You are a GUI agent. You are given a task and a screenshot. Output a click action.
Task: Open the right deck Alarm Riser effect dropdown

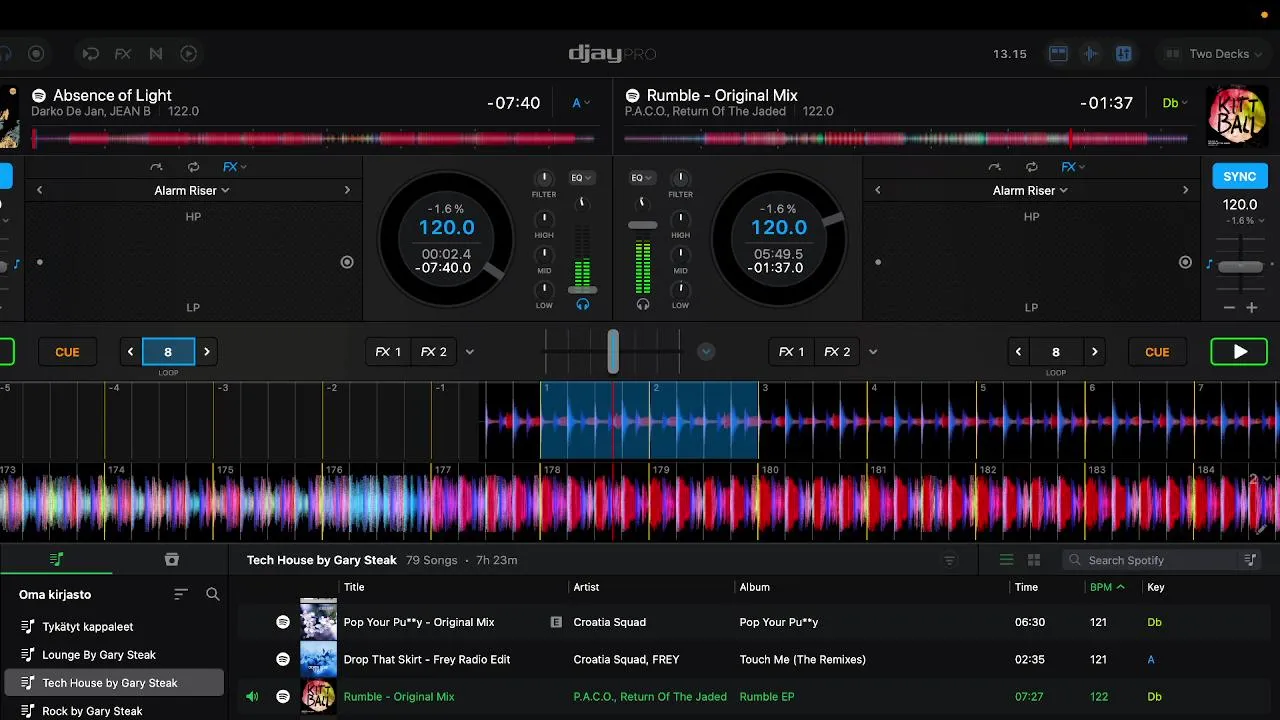click(x=1030, y=190)
